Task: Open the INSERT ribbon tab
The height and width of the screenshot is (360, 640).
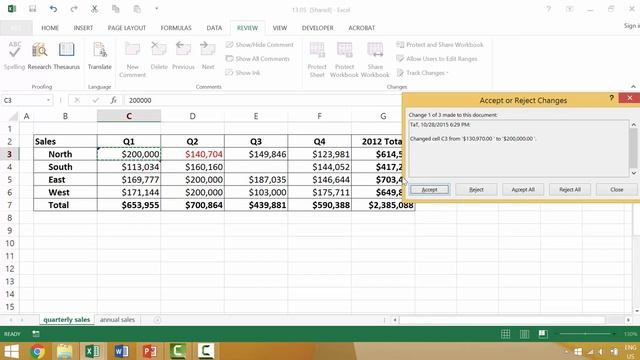Action: click(83, 28)
